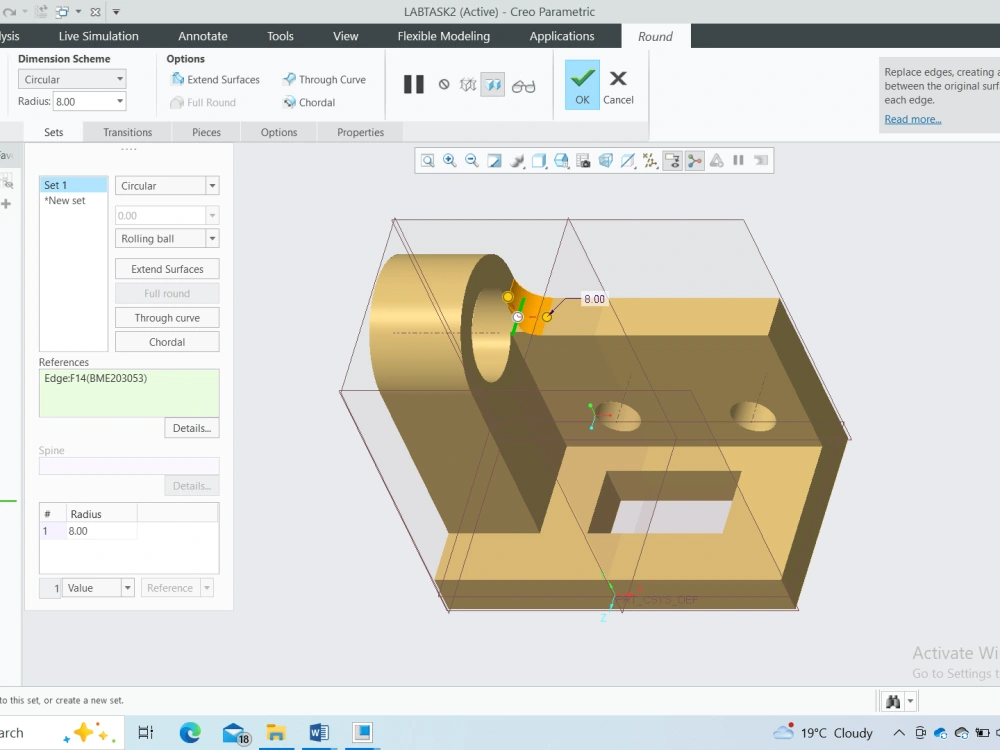Open the View Manager icon
This screenshot has height=750, width=1000.
click(x=583, y=160)
